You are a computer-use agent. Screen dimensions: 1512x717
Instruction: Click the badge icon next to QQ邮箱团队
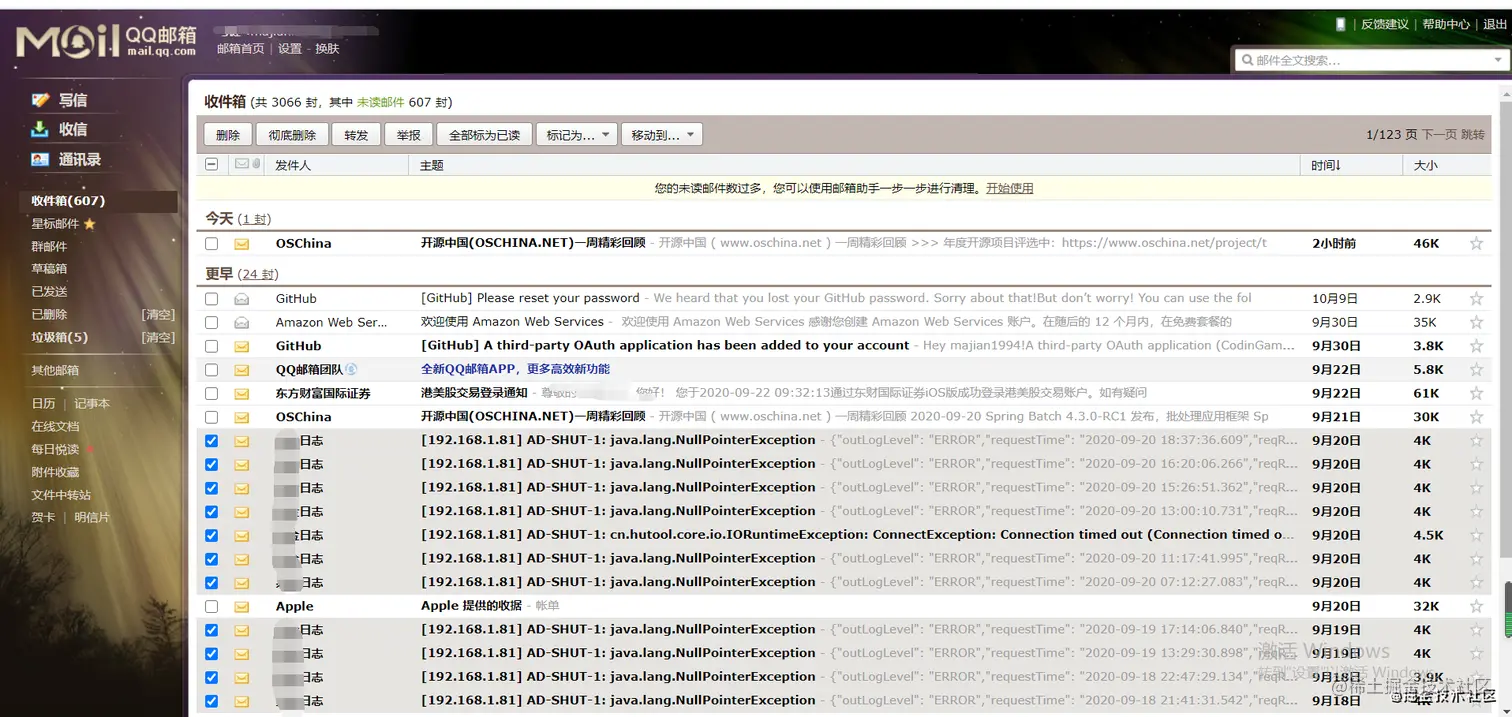pos(351,369)
